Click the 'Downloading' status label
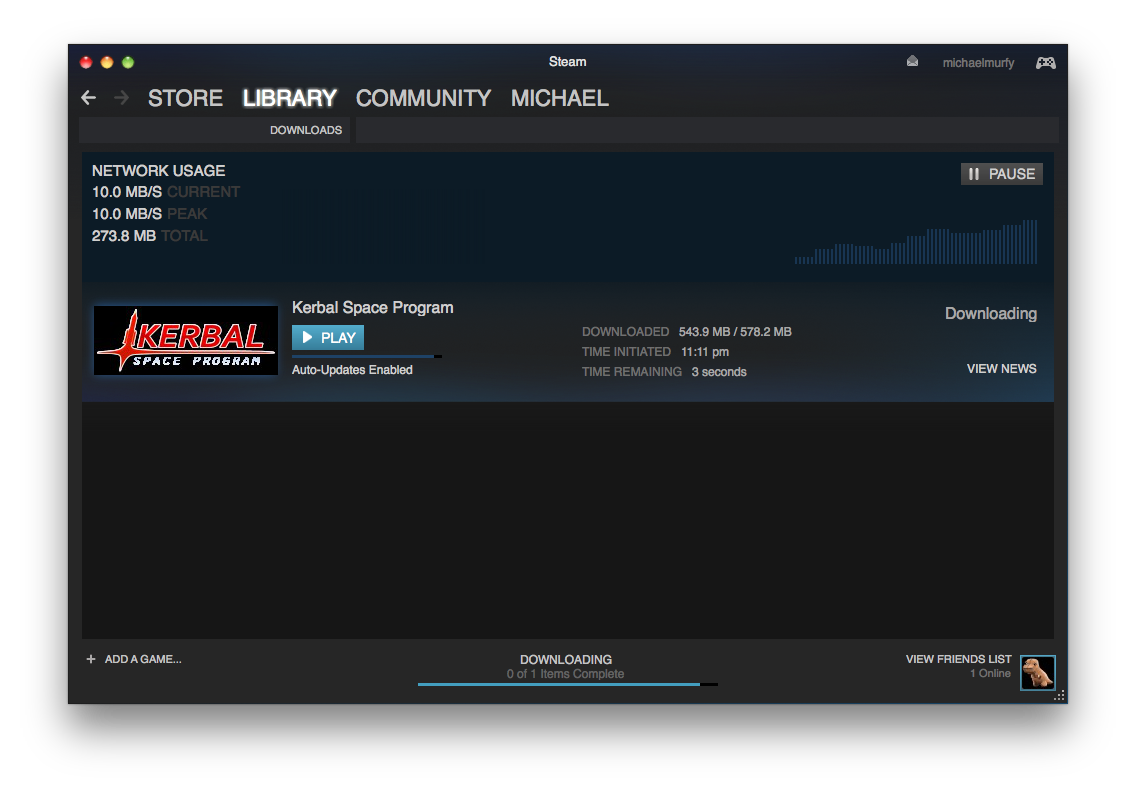Image resolution: width=1136 pixels, height=796 pixels. click(x=990, y=314)
